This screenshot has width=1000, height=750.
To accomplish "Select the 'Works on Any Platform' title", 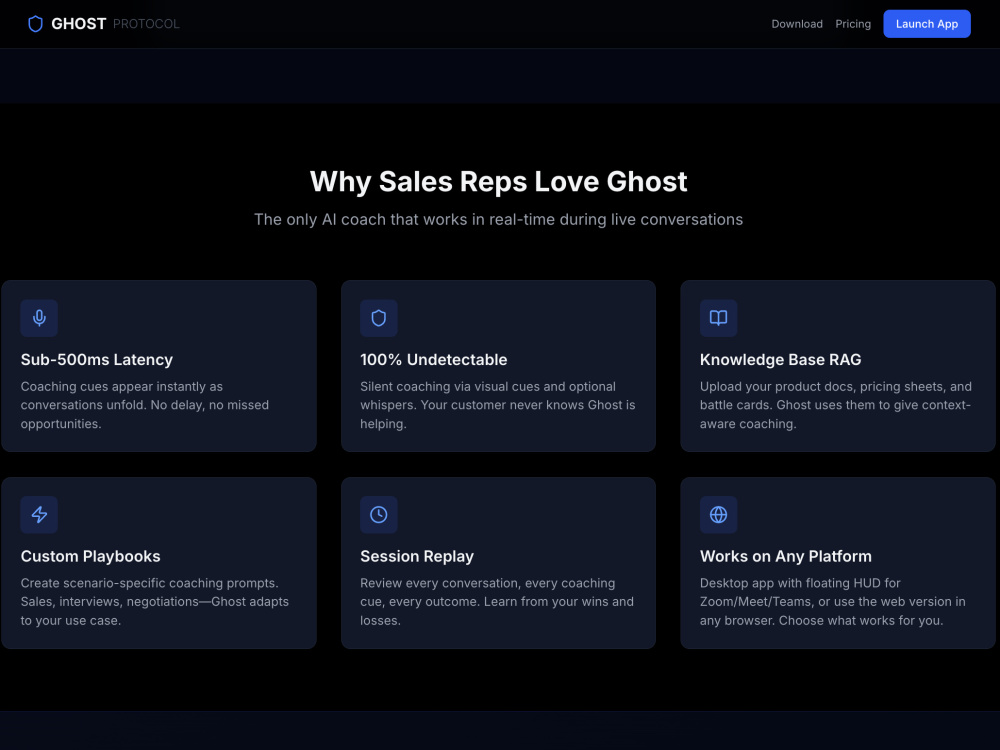I will click(786, 556).
